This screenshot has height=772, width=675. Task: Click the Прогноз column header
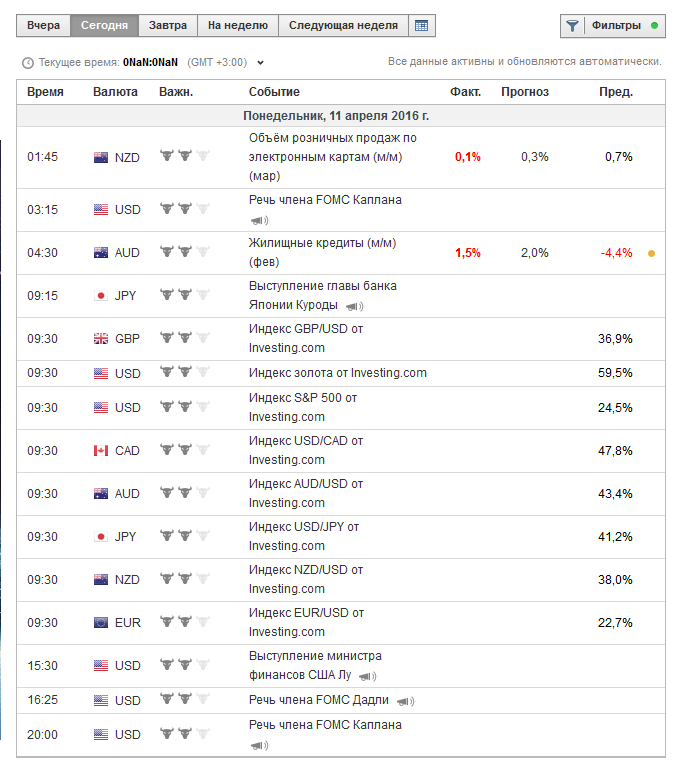click(x=525, y=92)
